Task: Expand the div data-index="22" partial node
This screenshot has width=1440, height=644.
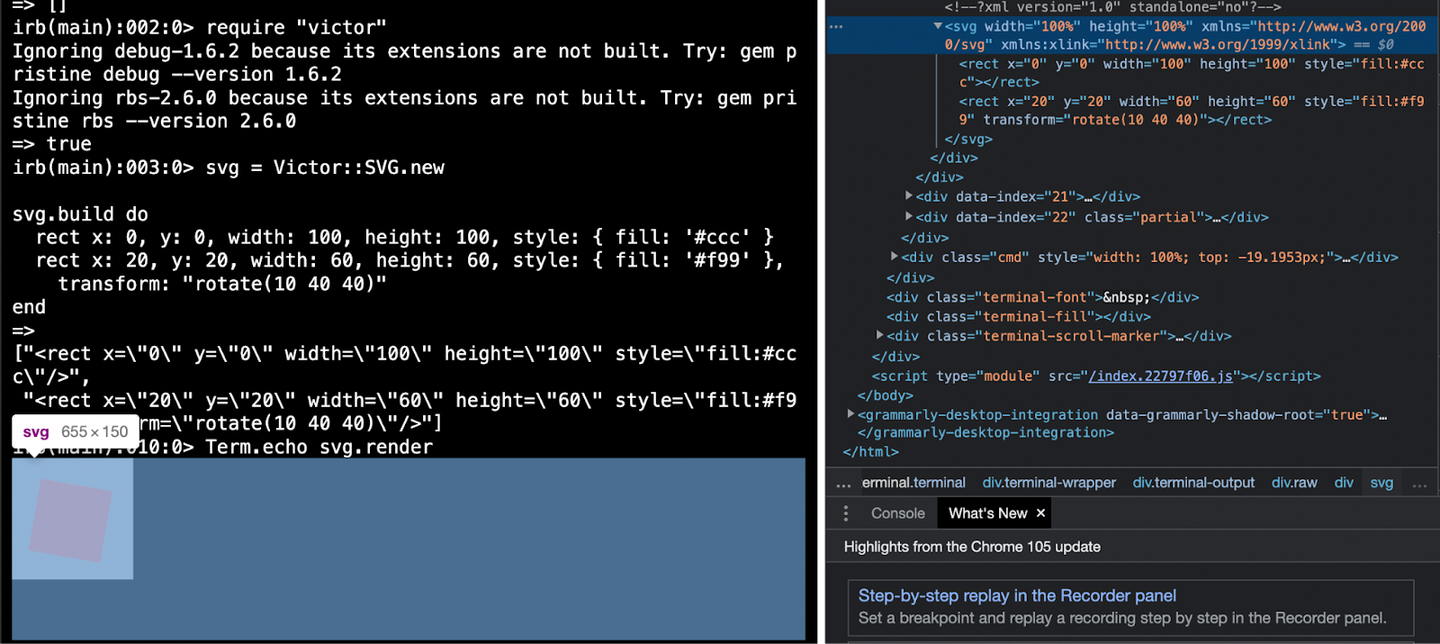Action: (909, 217)
